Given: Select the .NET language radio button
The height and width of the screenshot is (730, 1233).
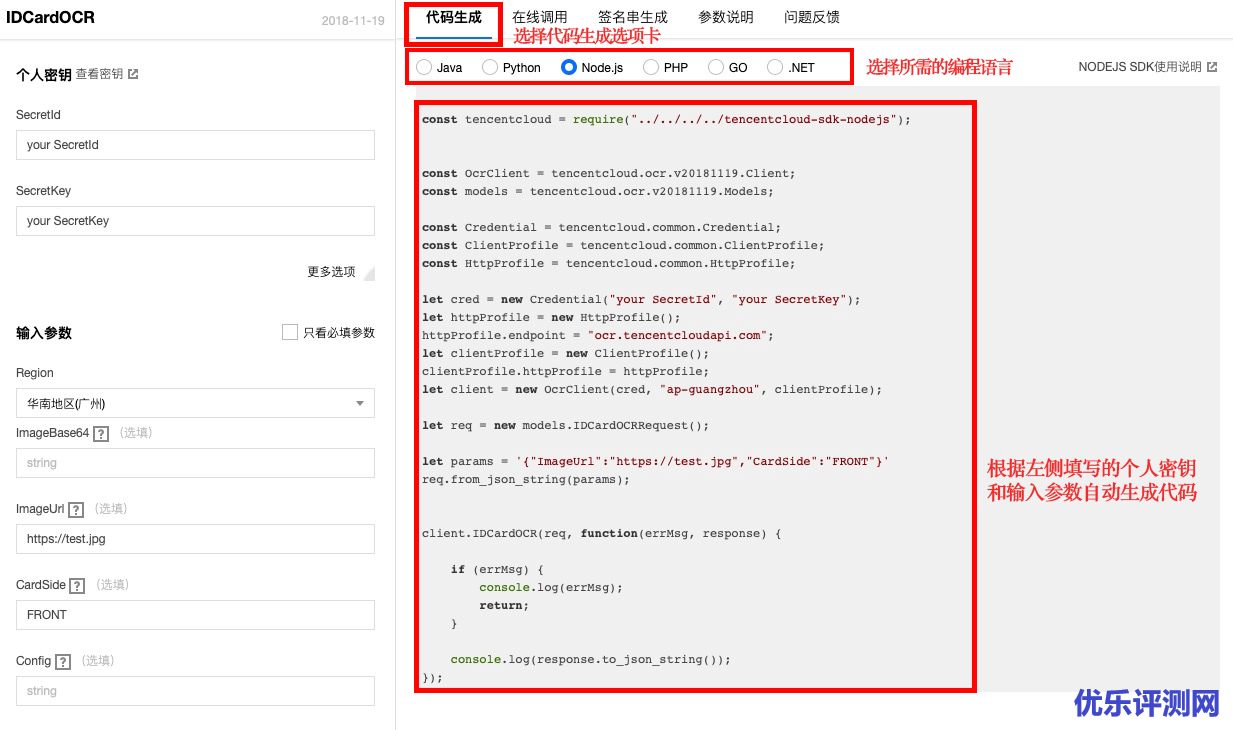Looking at the screenshot, I should pos(775,67).
